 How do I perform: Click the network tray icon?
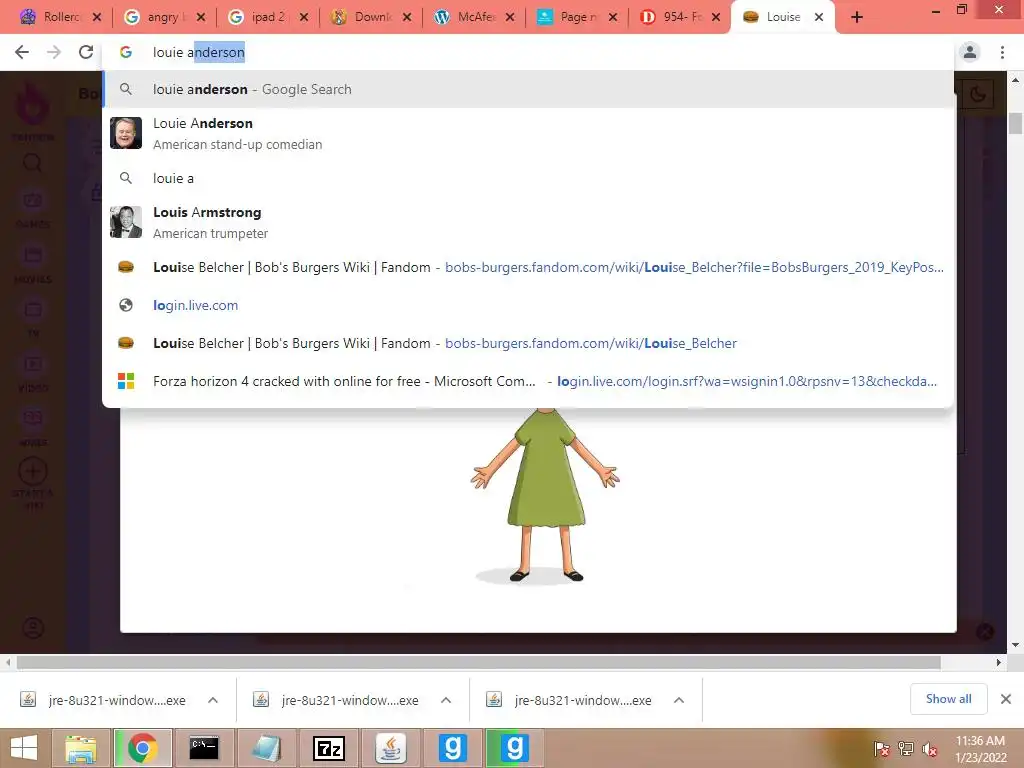pos(906,749)
